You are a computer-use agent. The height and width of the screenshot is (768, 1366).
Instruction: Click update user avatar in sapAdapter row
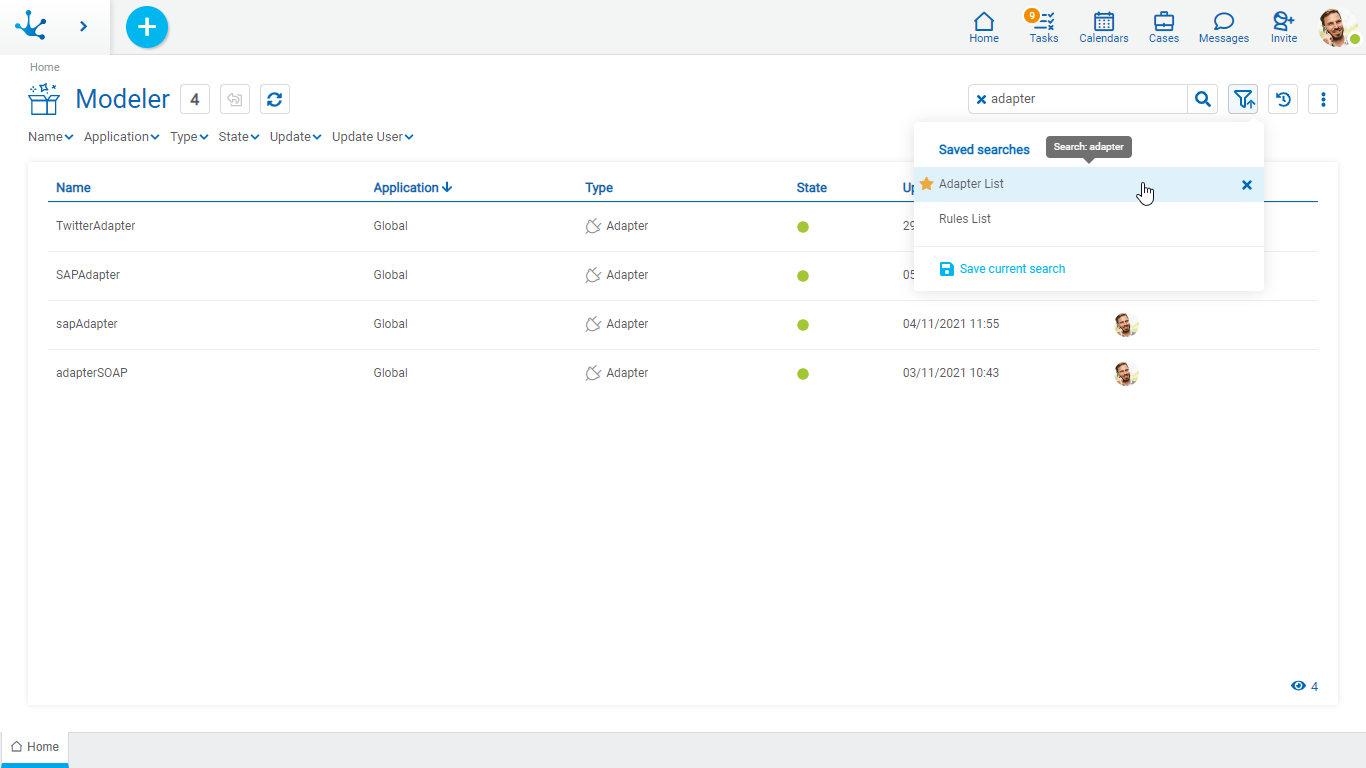(x=1127, y=324)
